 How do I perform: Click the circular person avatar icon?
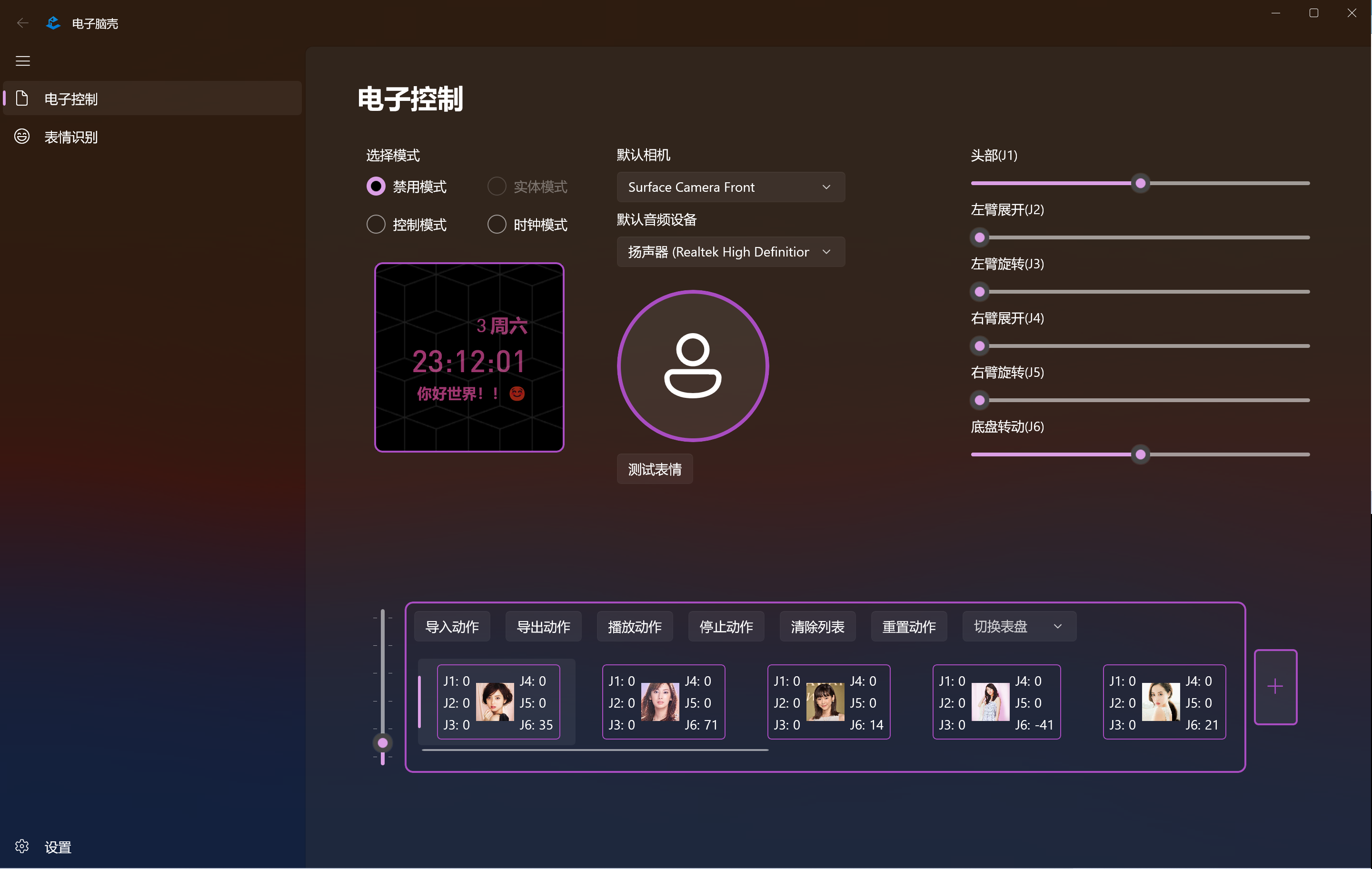(693, 365)
